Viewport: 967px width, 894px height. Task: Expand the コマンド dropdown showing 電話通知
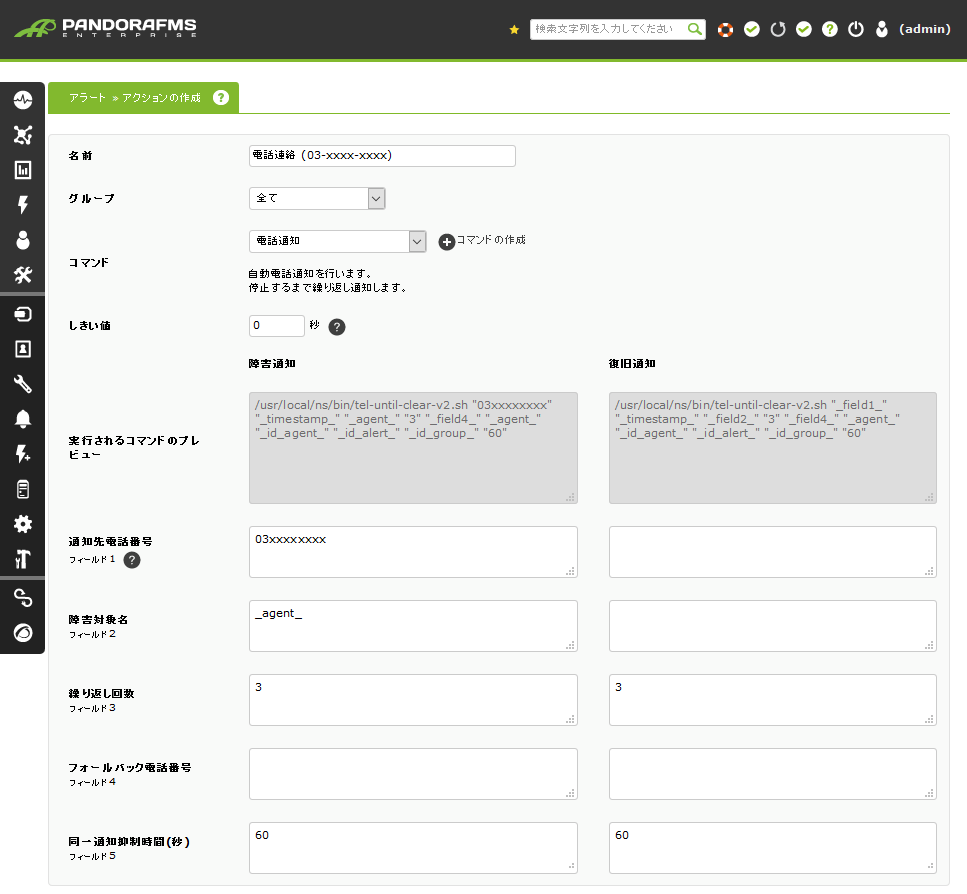(337, 241)
